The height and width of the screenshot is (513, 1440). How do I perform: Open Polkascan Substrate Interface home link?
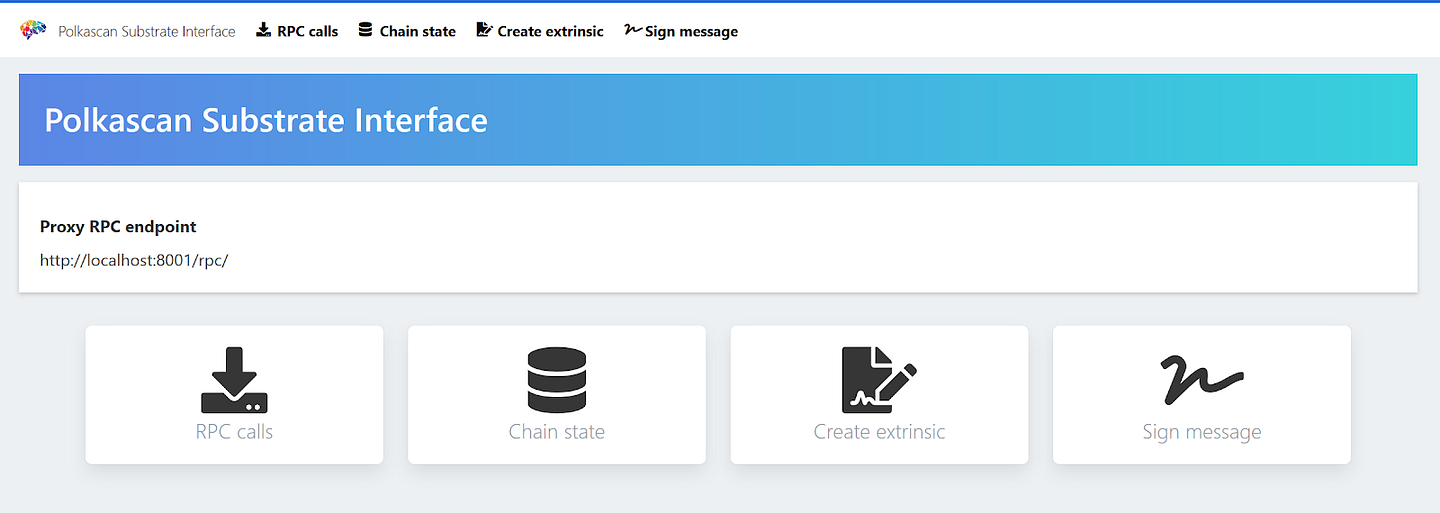click(147, 31)
